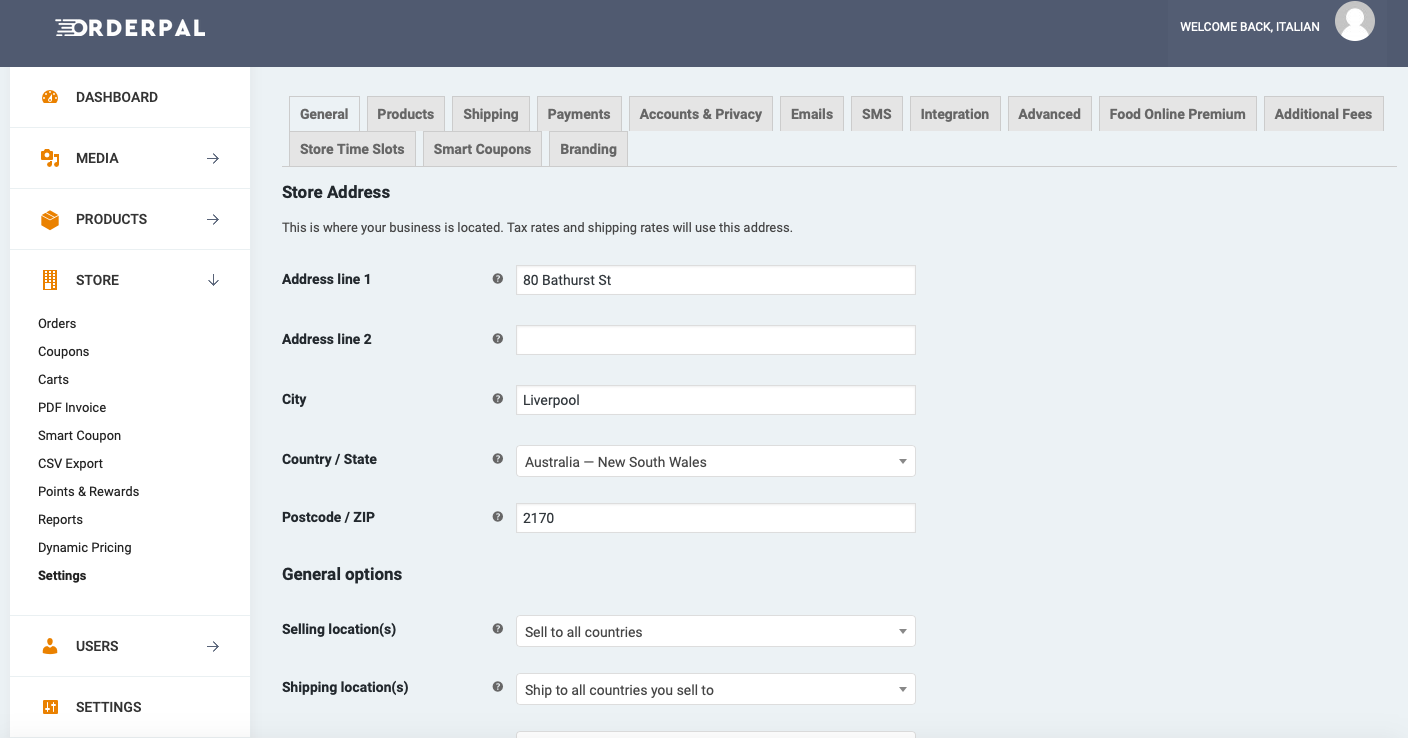The image size is (1408, 738).
Task: Show help tooltip for Country / State
Action: tap(498, 459)
